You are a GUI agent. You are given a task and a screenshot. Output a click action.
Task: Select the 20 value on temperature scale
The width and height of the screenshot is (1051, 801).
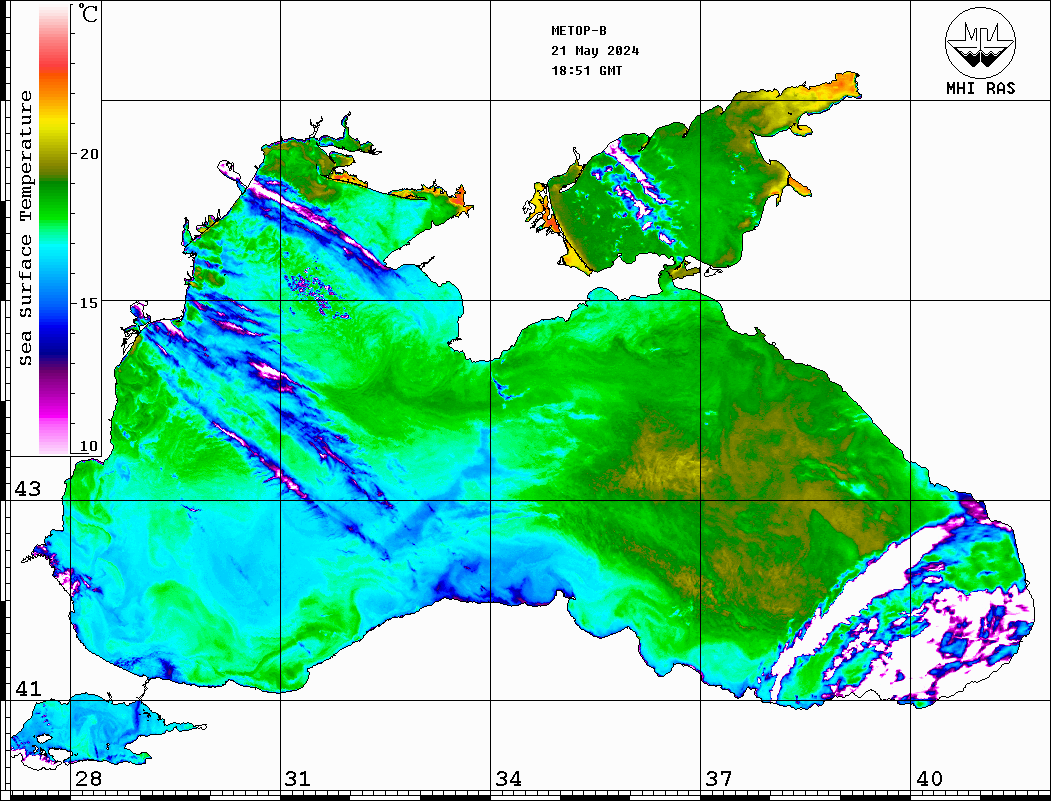point(88,154)
